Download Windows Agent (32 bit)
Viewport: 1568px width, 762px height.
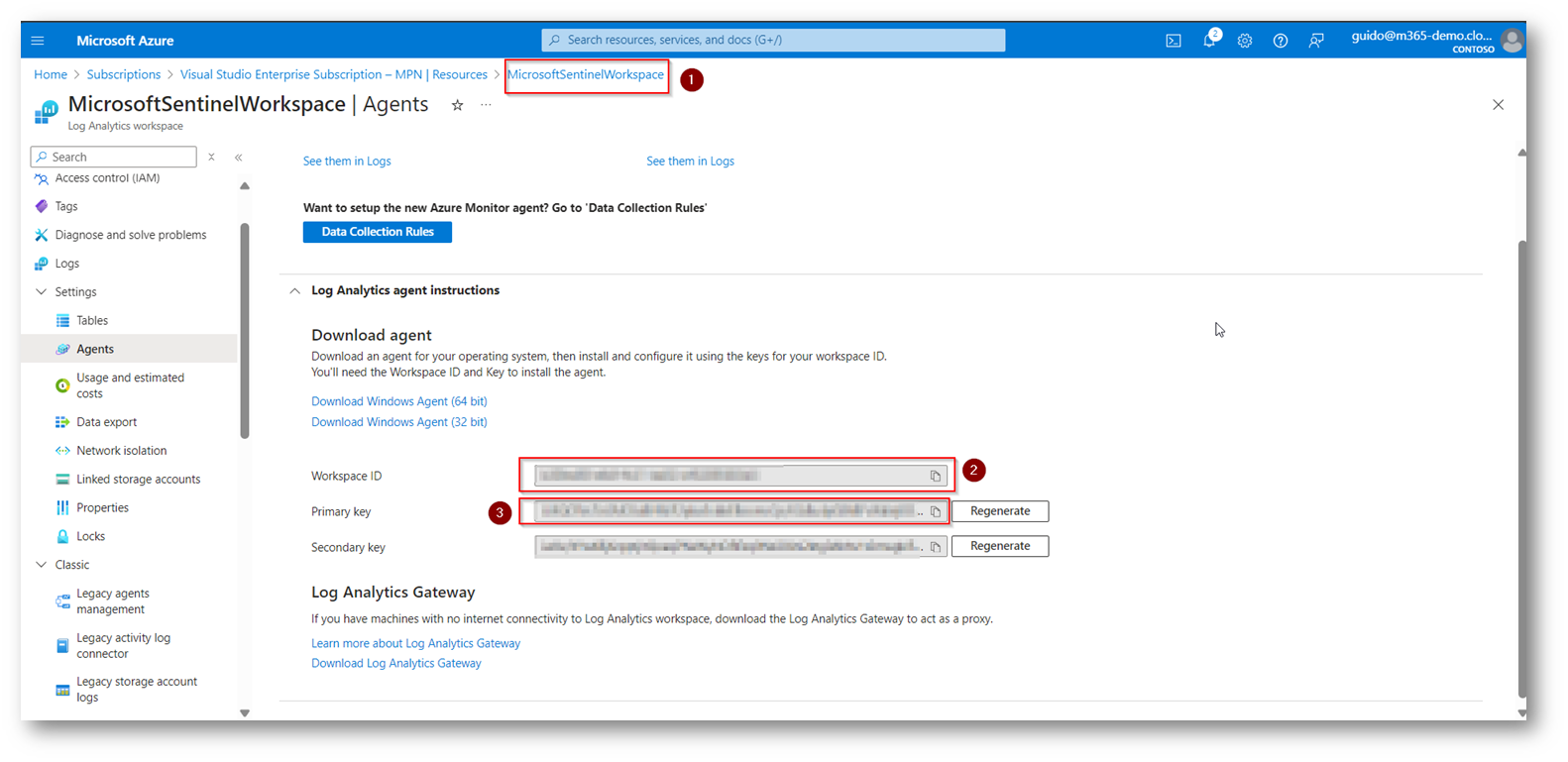pos(399,422)
